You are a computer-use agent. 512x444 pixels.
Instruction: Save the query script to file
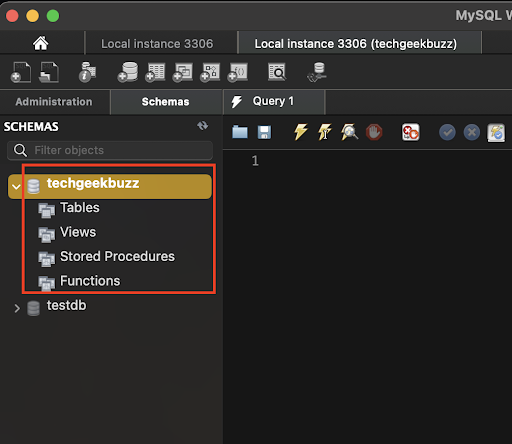point(264,132)
